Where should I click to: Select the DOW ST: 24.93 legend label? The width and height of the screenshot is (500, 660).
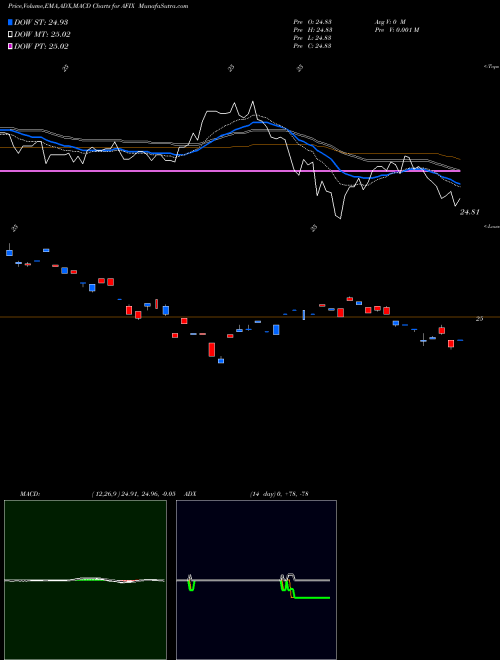click(41, 22)
